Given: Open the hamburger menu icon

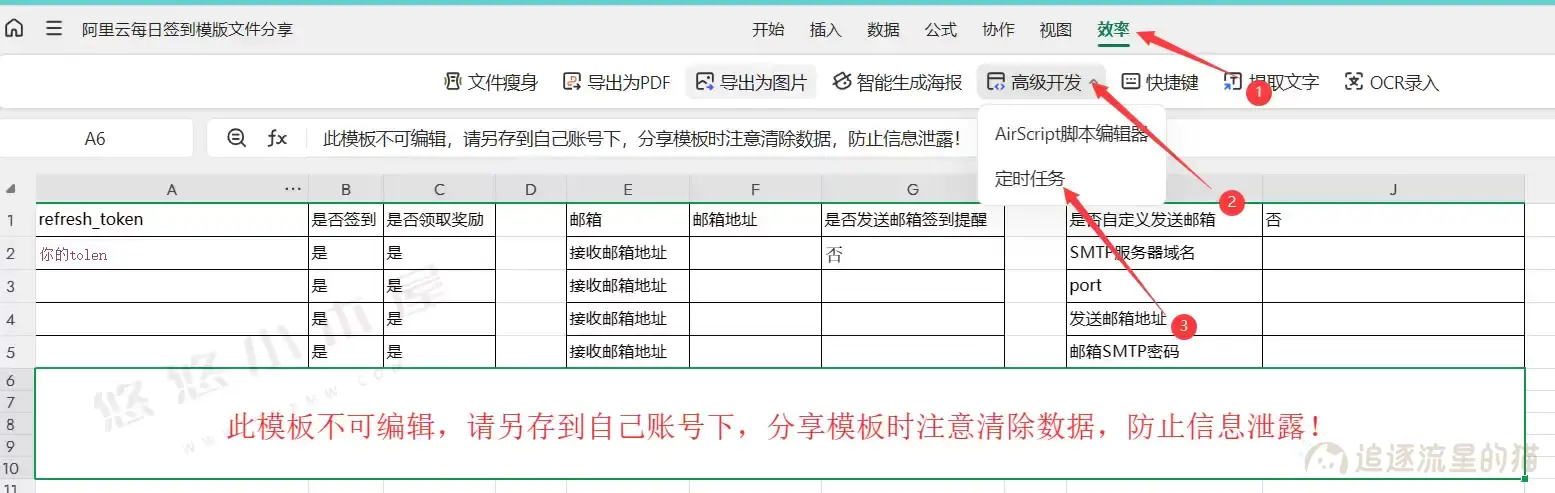Looking at the screenshot, I should tap(54, 29).
